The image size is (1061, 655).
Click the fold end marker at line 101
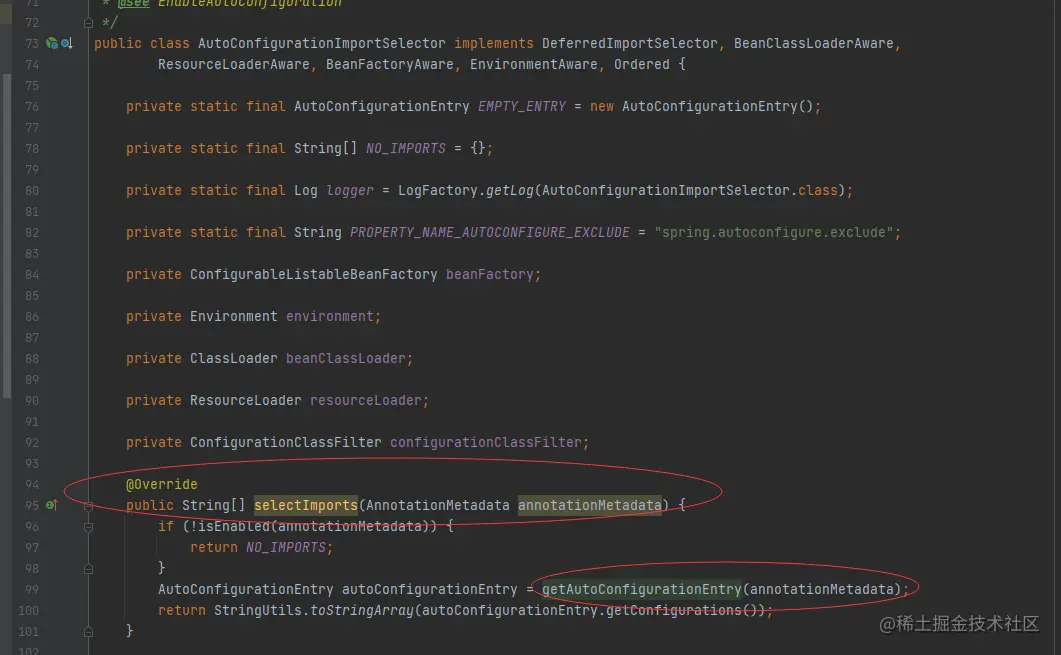(88, 631)
